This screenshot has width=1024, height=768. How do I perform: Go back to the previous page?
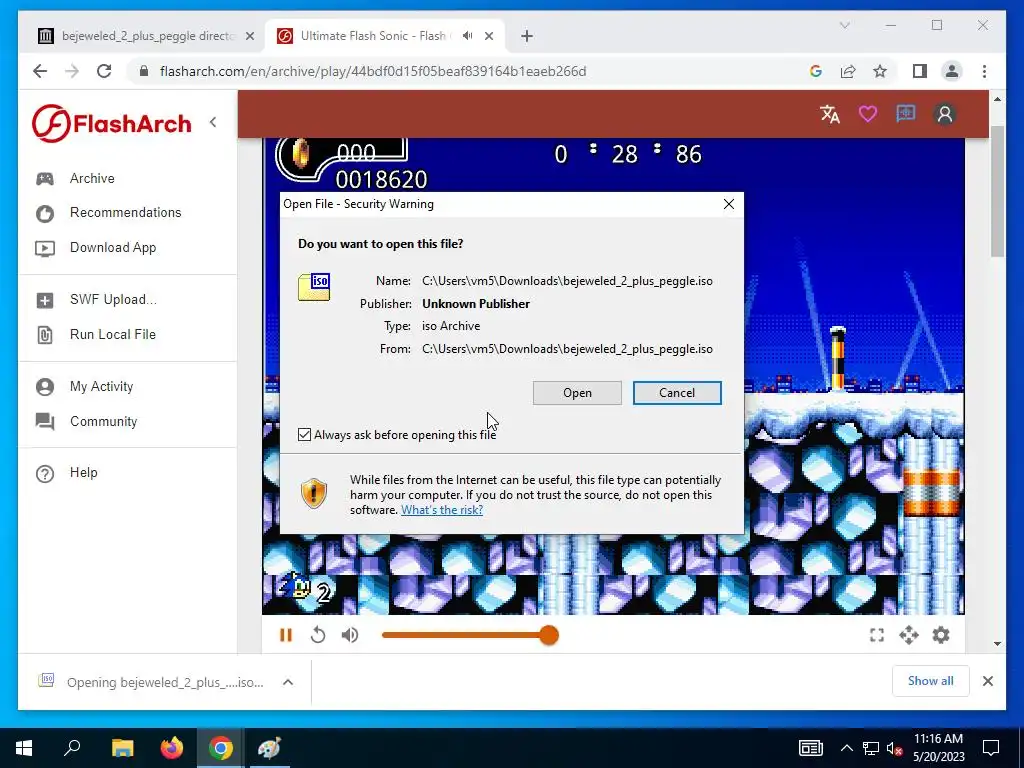(40, 71)
